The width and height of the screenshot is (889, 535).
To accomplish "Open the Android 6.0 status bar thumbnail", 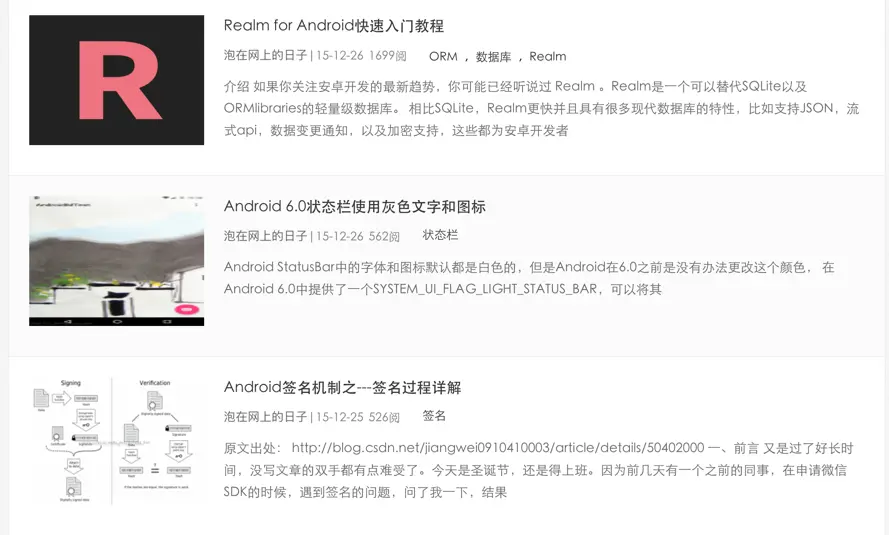I will coord(116,261).
